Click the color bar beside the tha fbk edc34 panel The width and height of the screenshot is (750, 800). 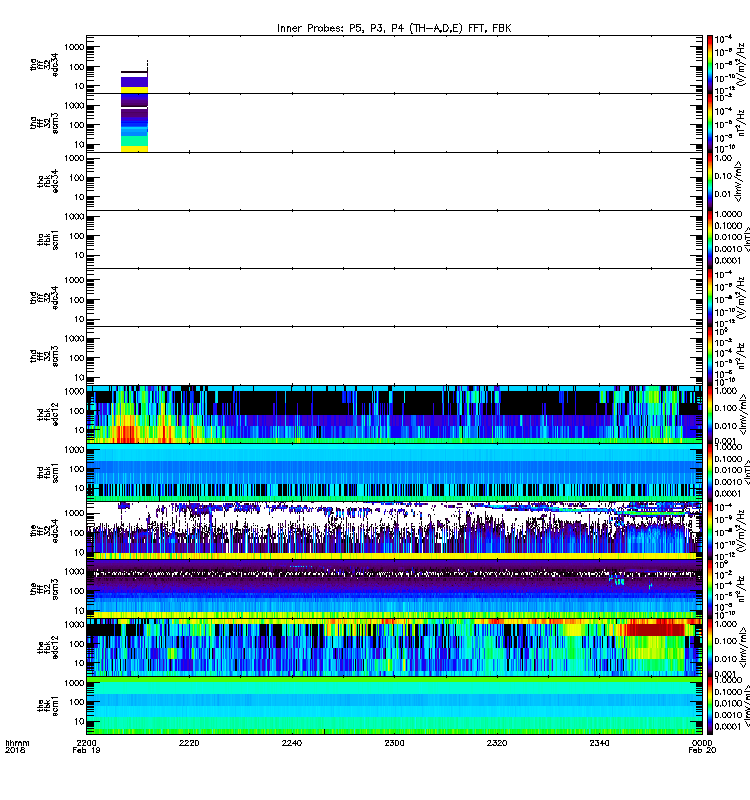[x=710, y=181]
